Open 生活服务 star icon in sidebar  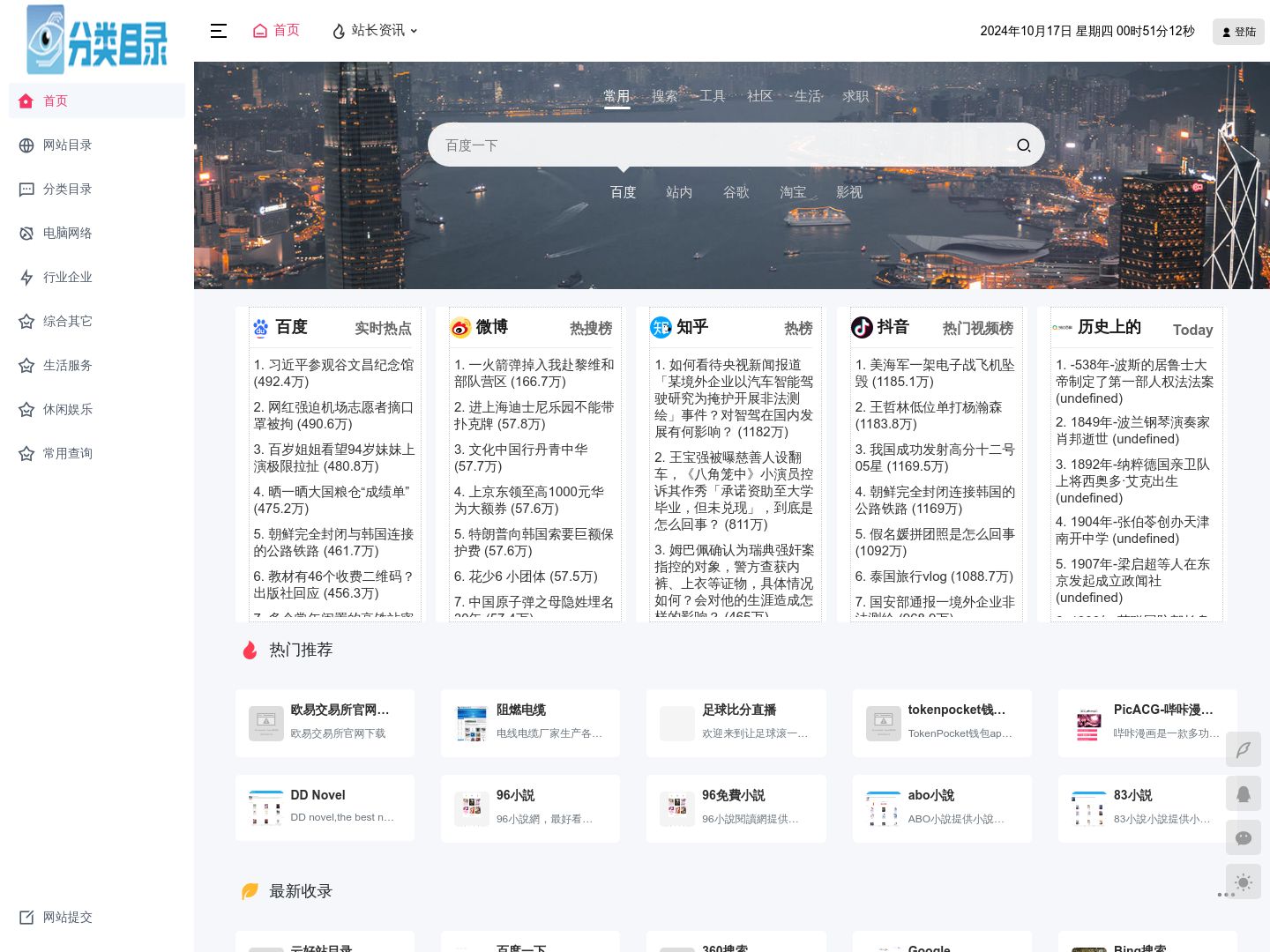coord(26,366)
